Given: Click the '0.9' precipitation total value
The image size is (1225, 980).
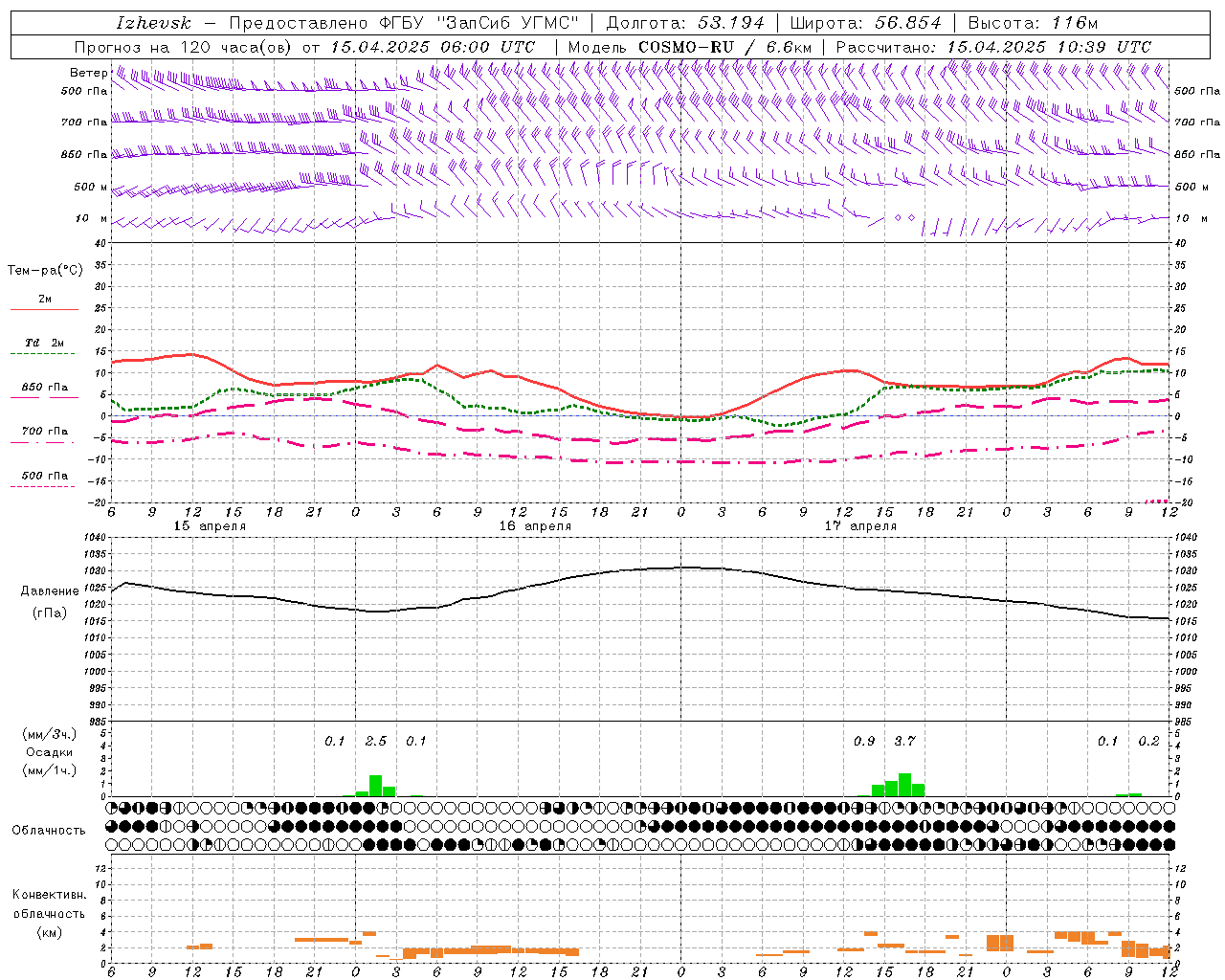Looking at the screenshot, I should point(864,742).
